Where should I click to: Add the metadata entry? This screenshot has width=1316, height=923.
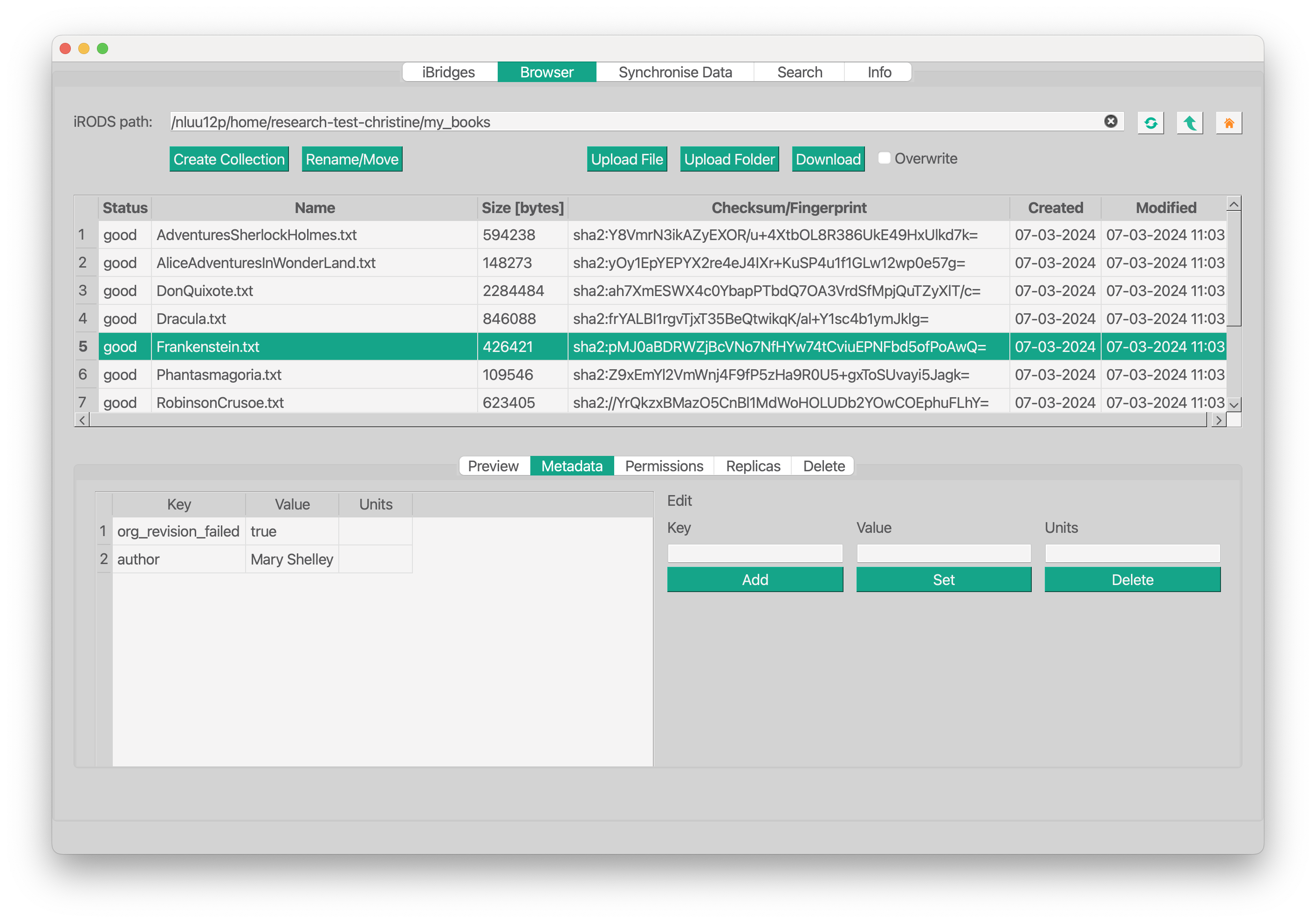pos(755,579)
